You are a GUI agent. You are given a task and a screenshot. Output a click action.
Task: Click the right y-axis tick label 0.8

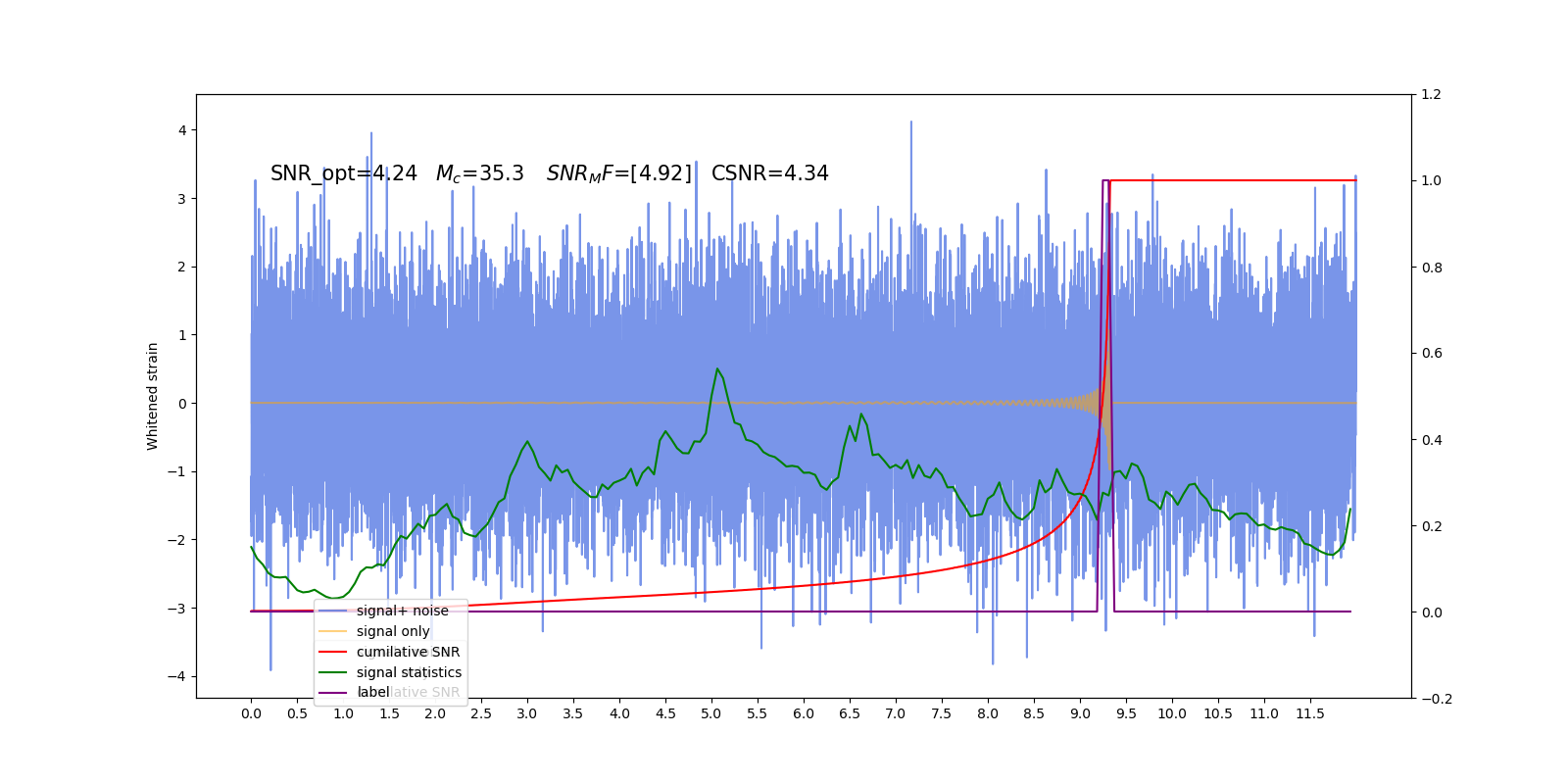1432,268
